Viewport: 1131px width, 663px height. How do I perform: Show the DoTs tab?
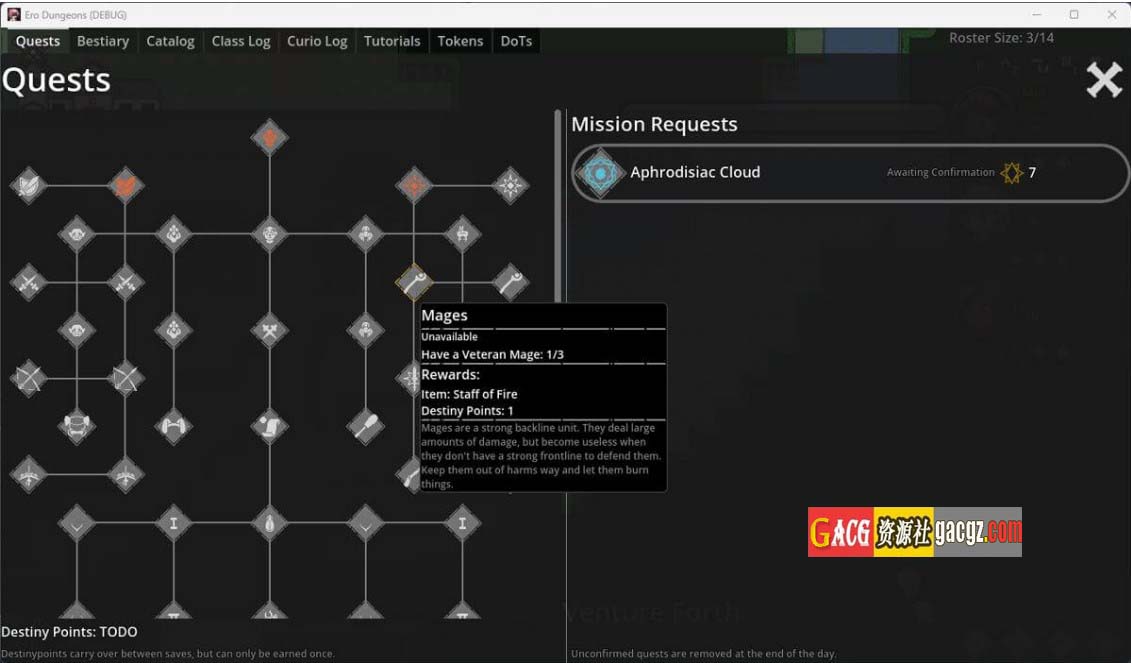(x=516, y=41)
